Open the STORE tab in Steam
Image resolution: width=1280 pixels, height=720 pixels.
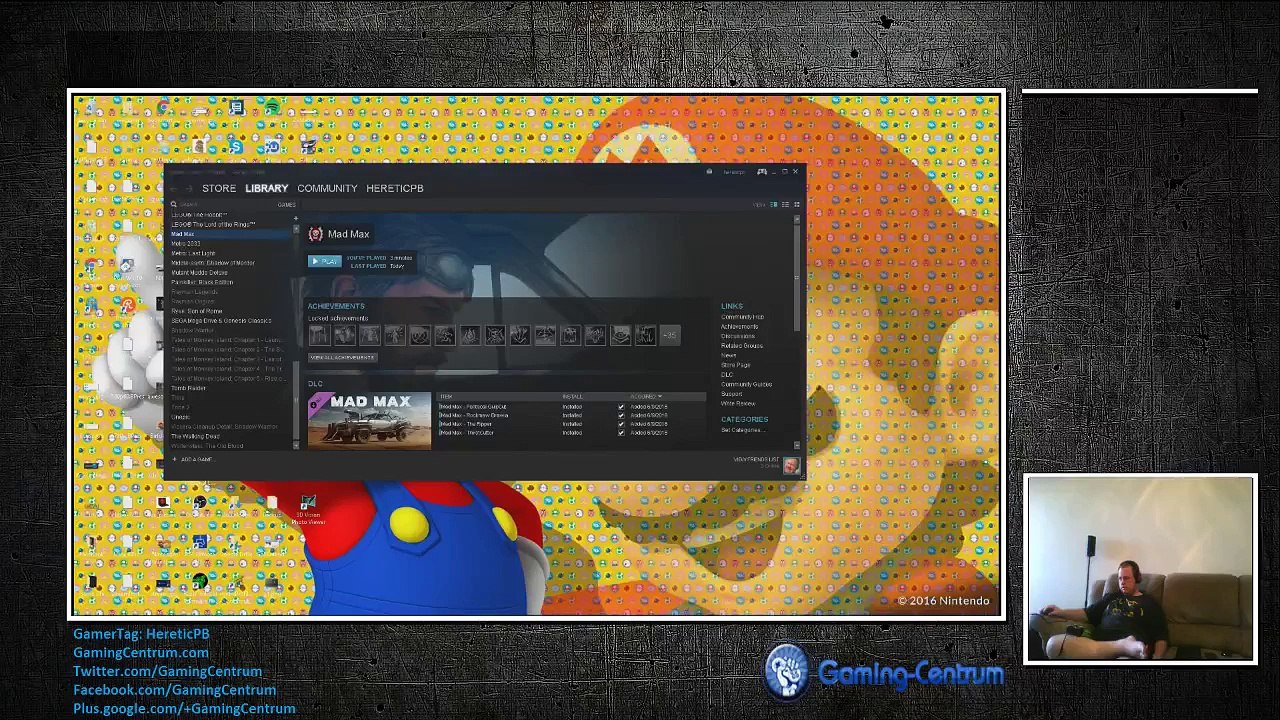coord(219,188)
